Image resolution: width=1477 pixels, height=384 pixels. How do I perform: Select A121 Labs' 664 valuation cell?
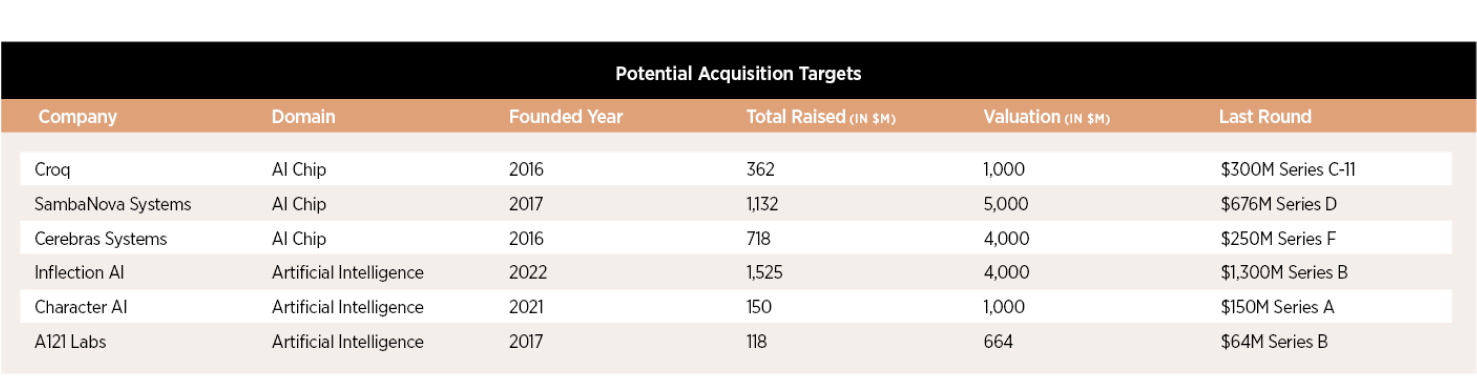[998, 341]
